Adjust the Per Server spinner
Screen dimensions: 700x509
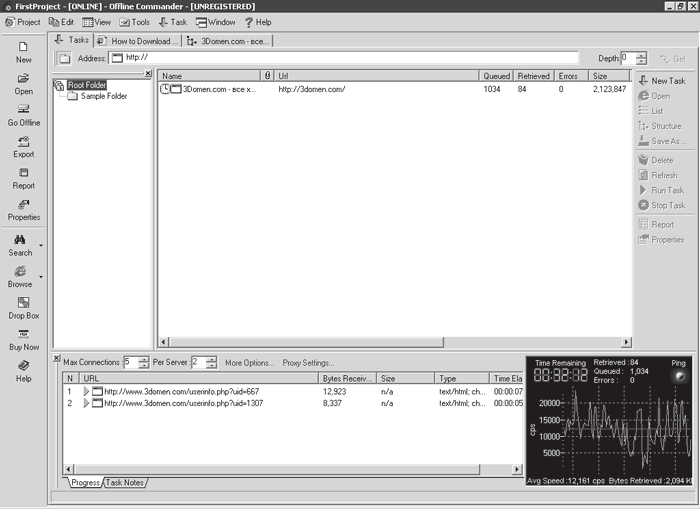(212, 362)
